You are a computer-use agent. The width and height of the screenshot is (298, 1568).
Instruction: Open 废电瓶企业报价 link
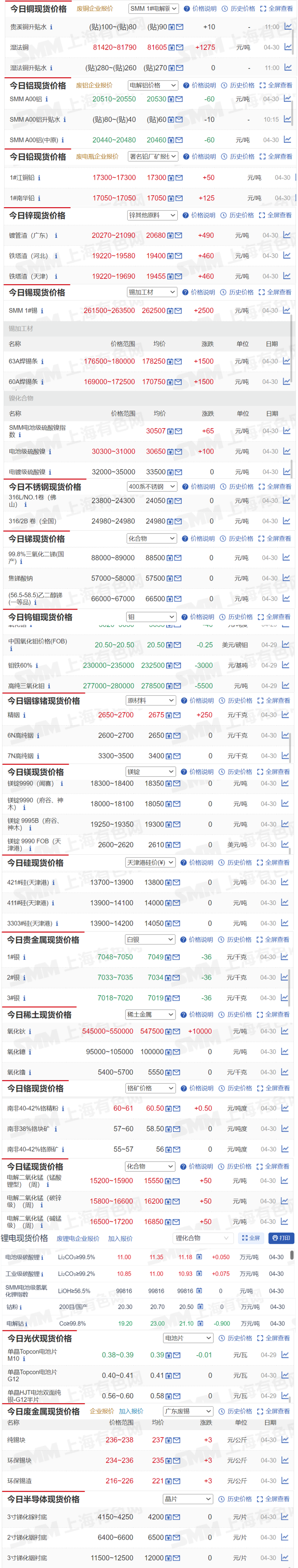point(97,157)
